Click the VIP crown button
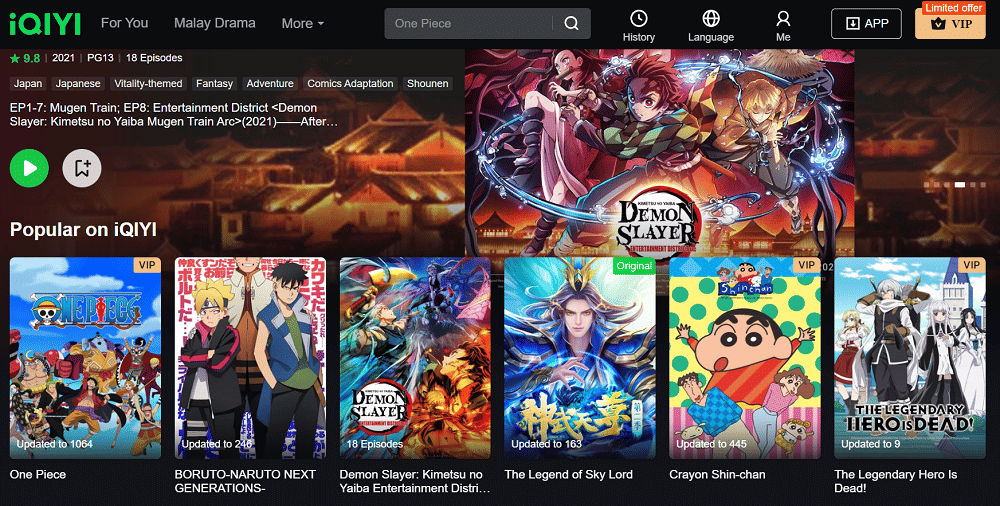 [x=950, y=24]
